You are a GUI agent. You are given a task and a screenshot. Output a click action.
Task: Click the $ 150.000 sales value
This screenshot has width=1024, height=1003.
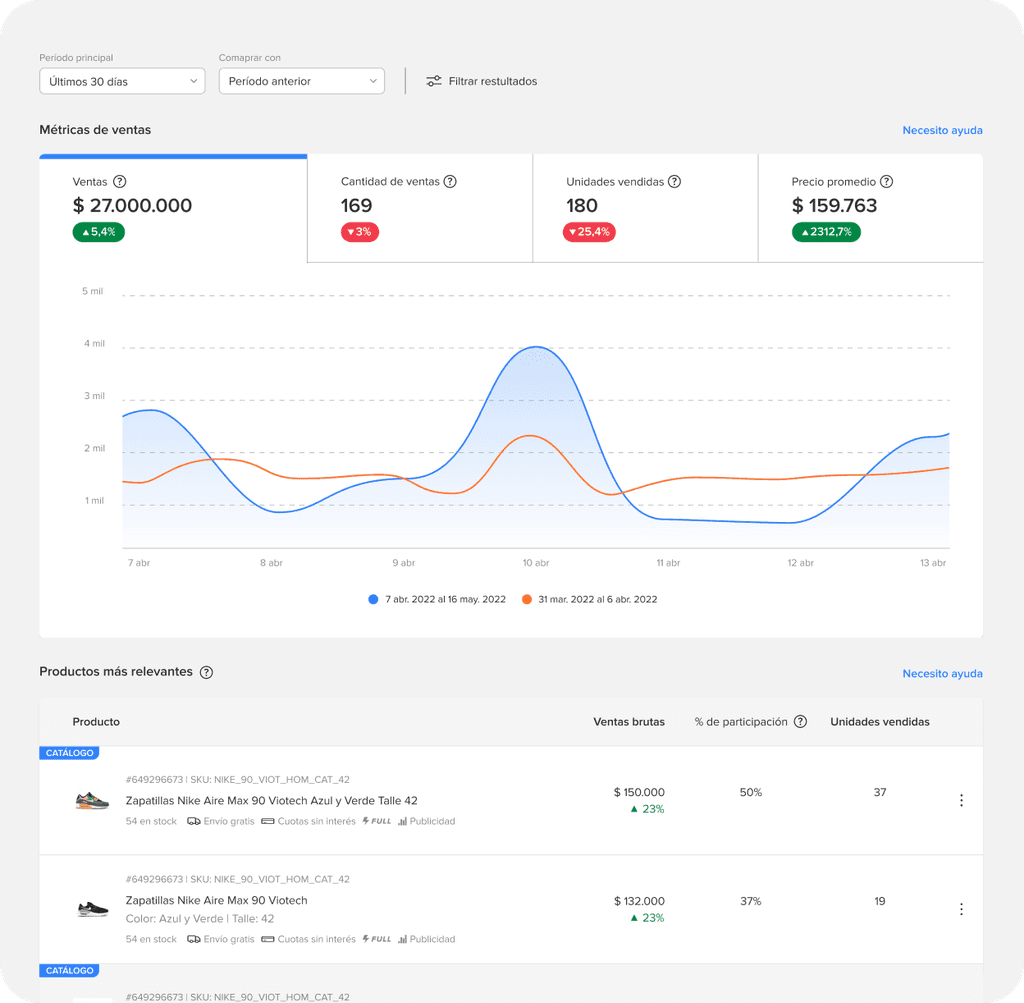tap(639, 792)
